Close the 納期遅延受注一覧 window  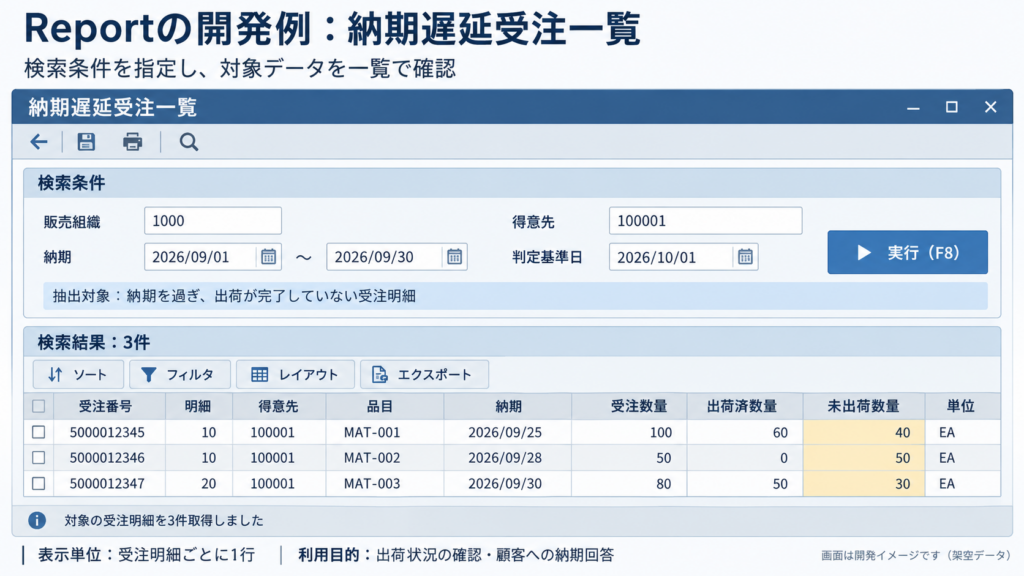[991, 107]
